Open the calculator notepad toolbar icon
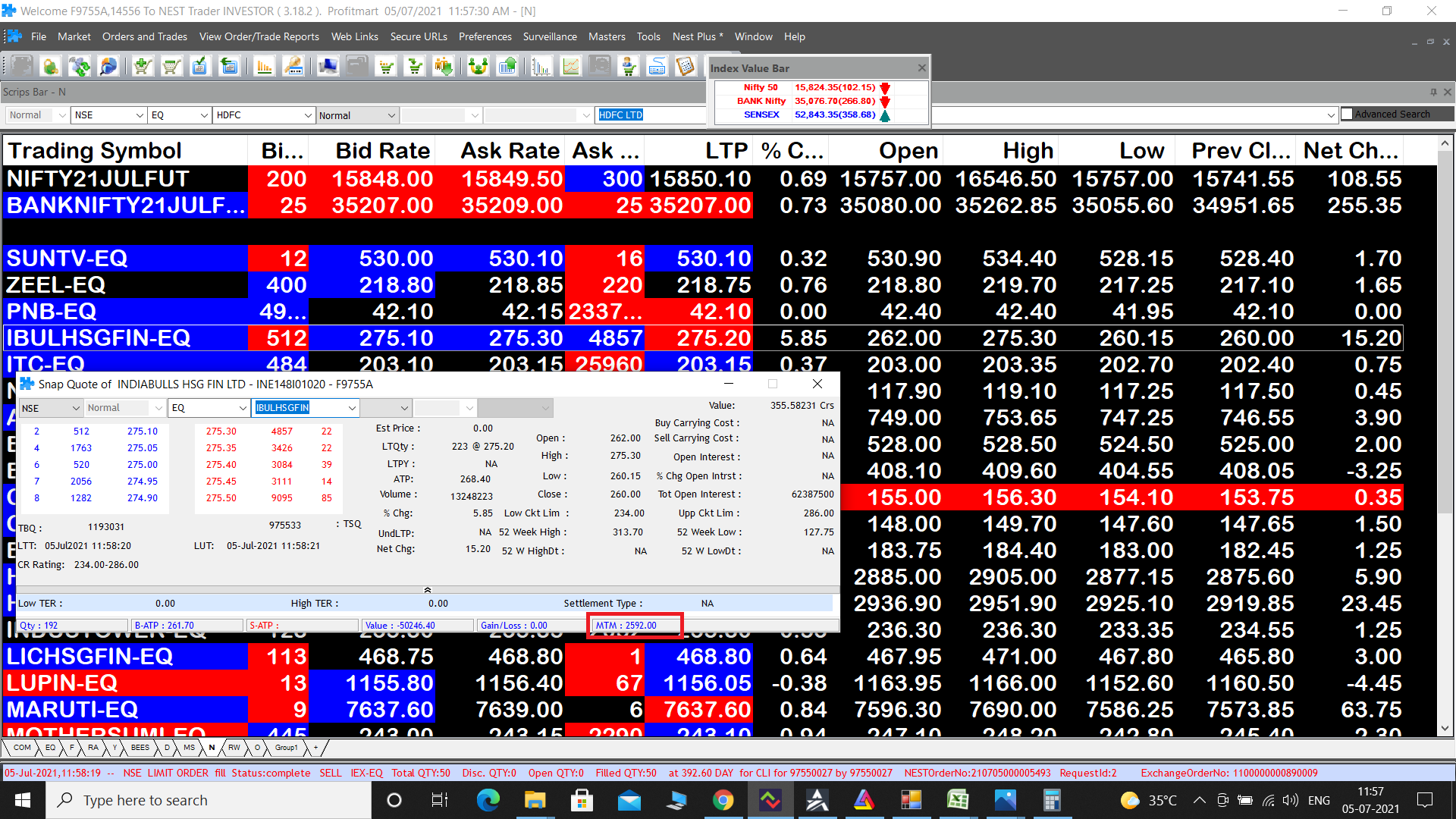 click(686, 67)
